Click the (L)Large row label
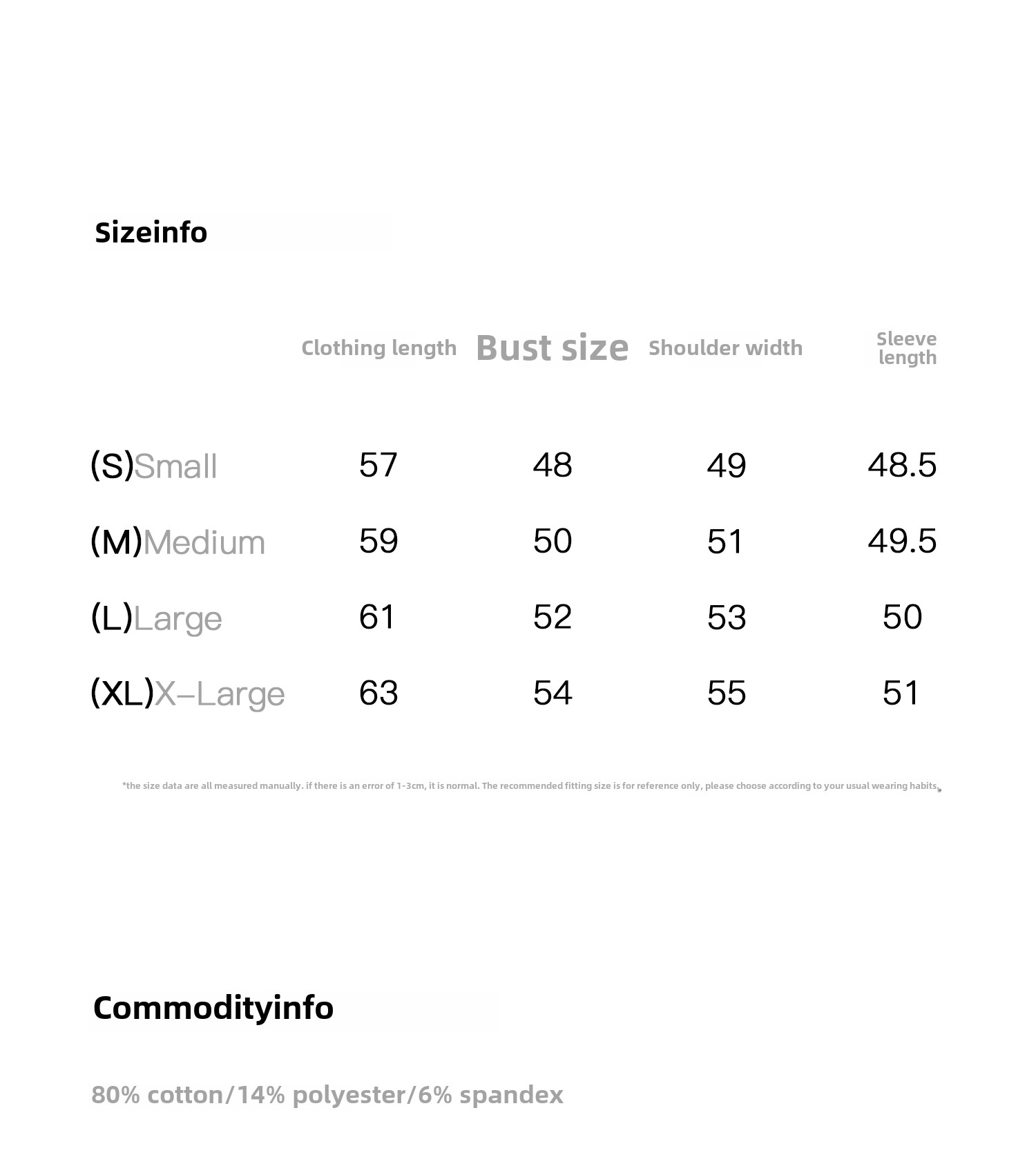 (x=156, y=618)
